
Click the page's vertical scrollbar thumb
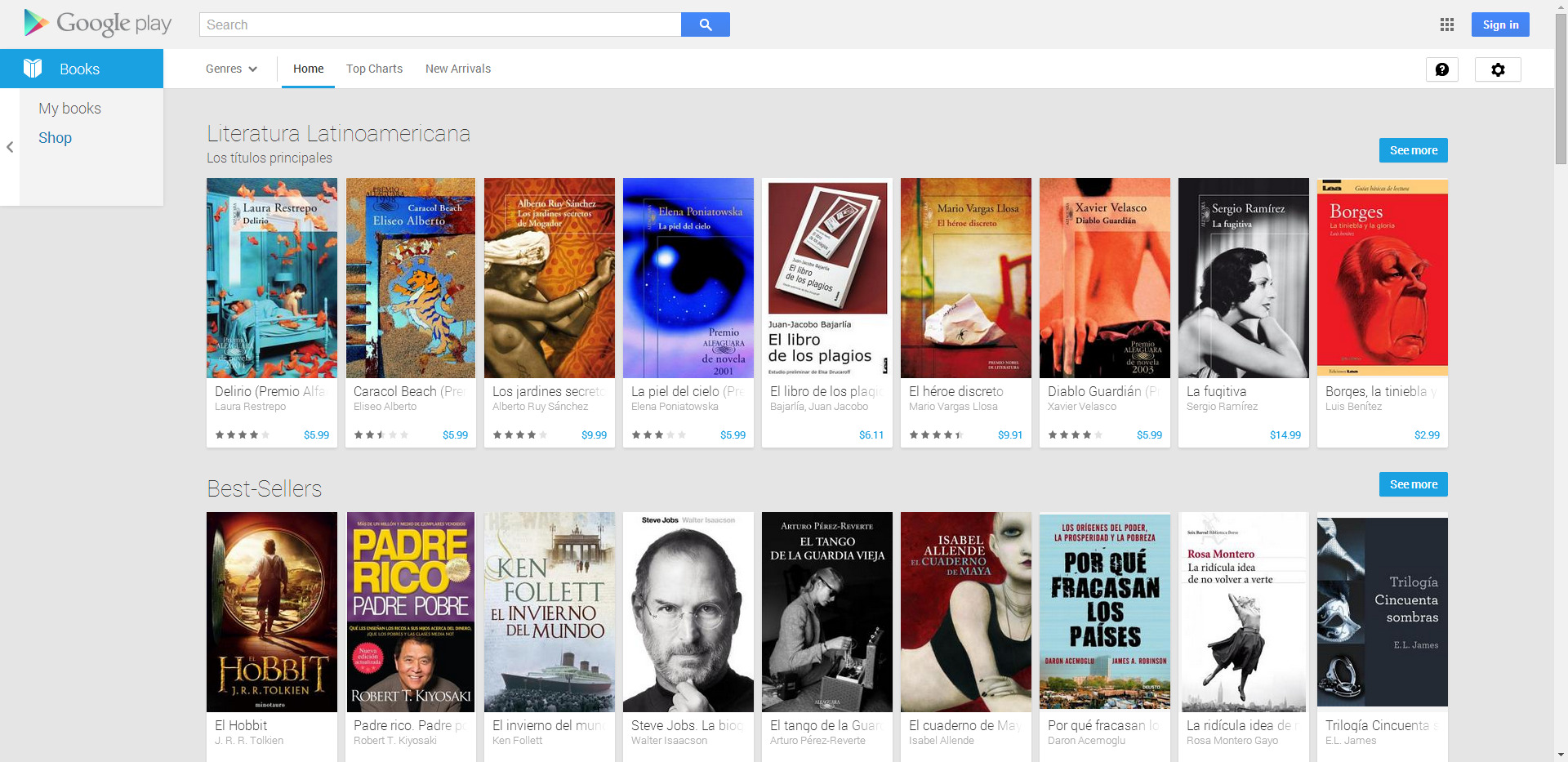coord(1561,90)
